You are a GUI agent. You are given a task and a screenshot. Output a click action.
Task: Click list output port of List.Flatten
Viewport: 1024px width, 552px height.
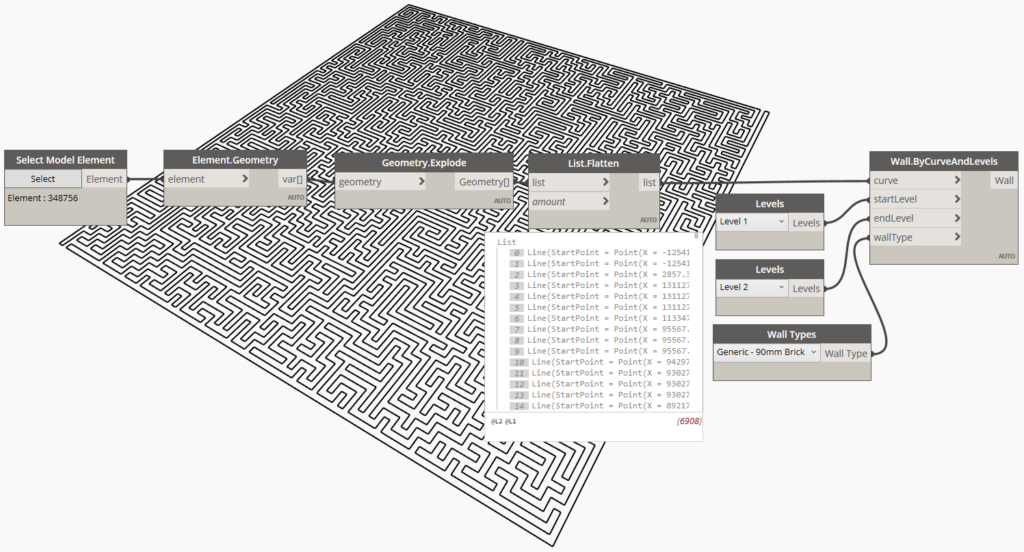click(649, 183)
